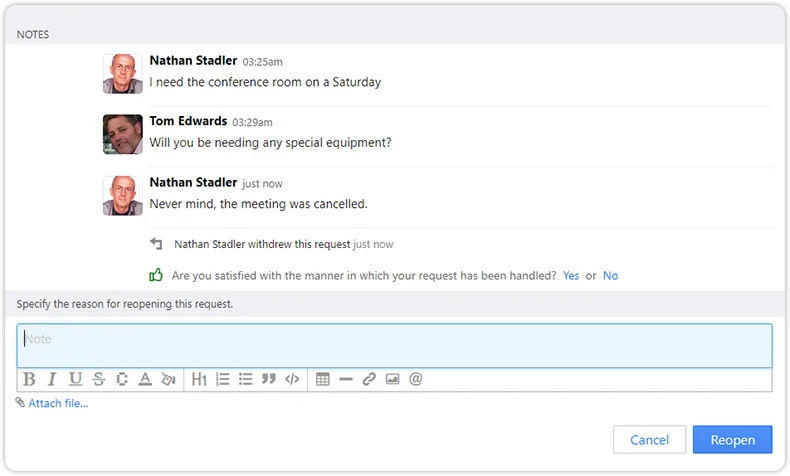Add a hyperlink to the note
Screen dimensions: 790x476
[x=369, y=379]
